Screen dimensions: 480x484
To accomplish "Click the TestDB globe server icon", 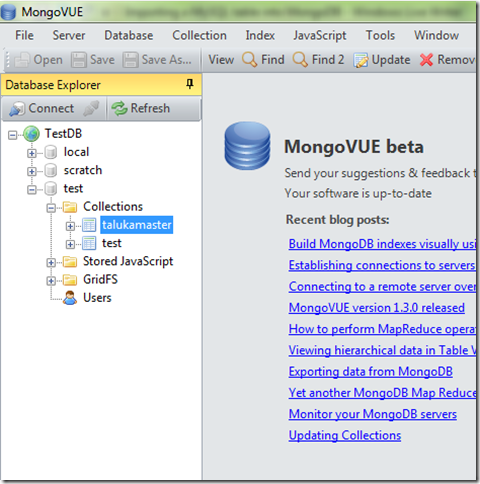I will point(32,134).
